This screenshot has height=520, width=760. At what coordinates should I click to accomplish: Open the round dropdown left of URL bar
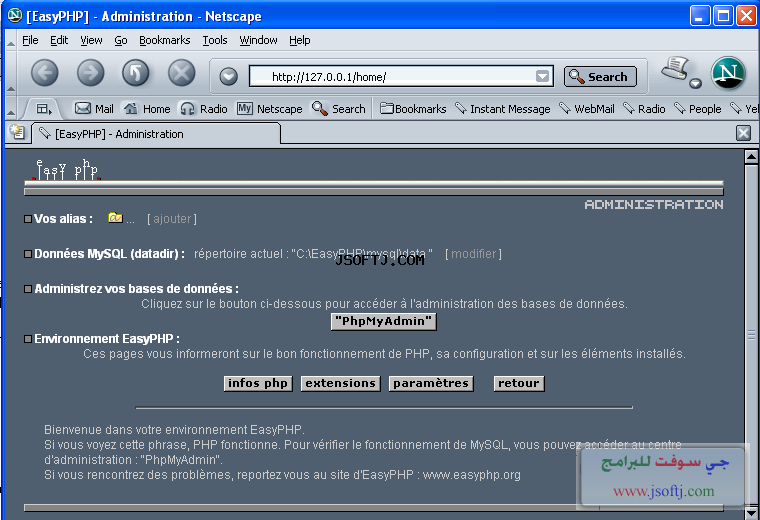point(228,76)
